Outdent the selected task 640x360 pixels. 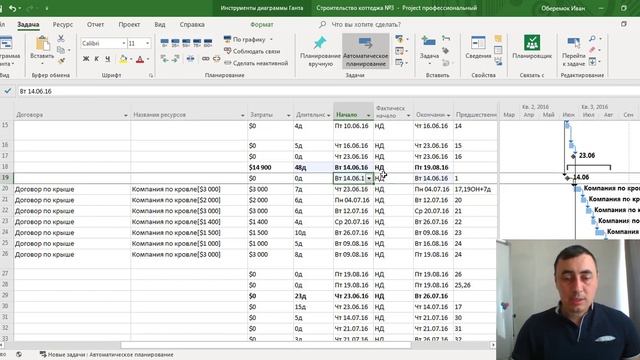(164, 59)
